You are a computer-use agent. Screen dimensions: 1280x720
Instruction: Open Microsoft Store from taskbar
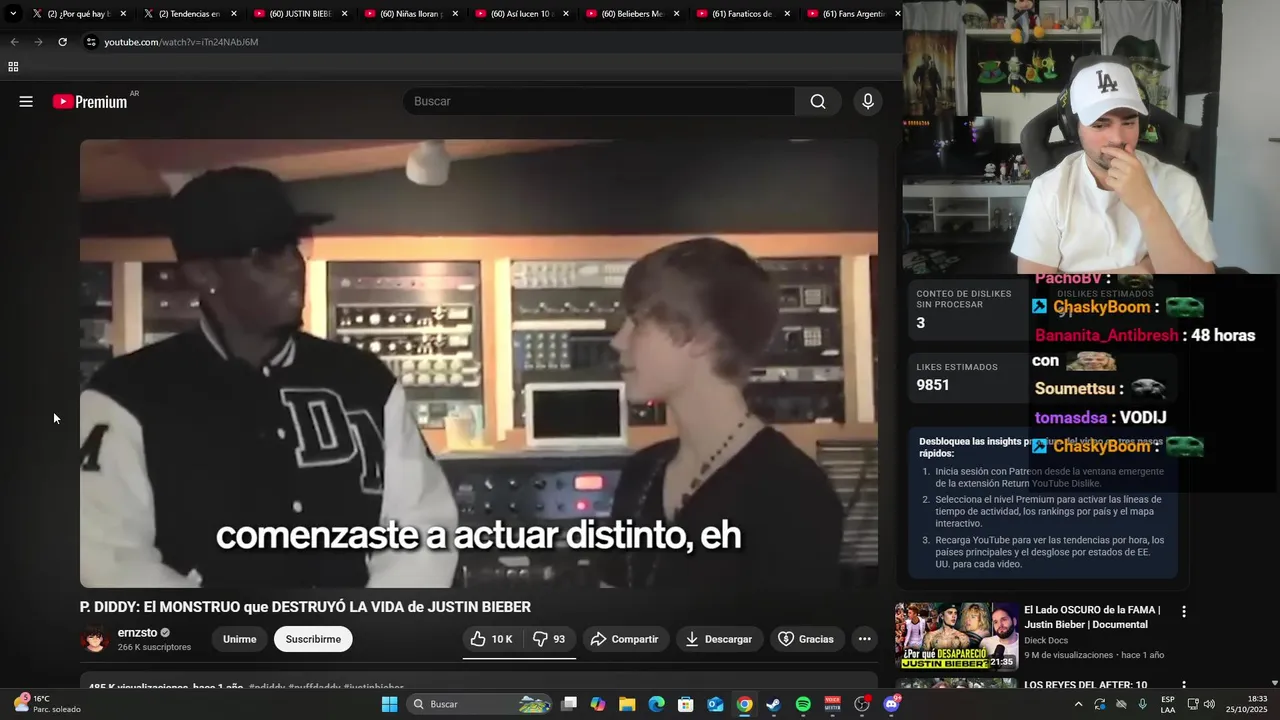686,704
